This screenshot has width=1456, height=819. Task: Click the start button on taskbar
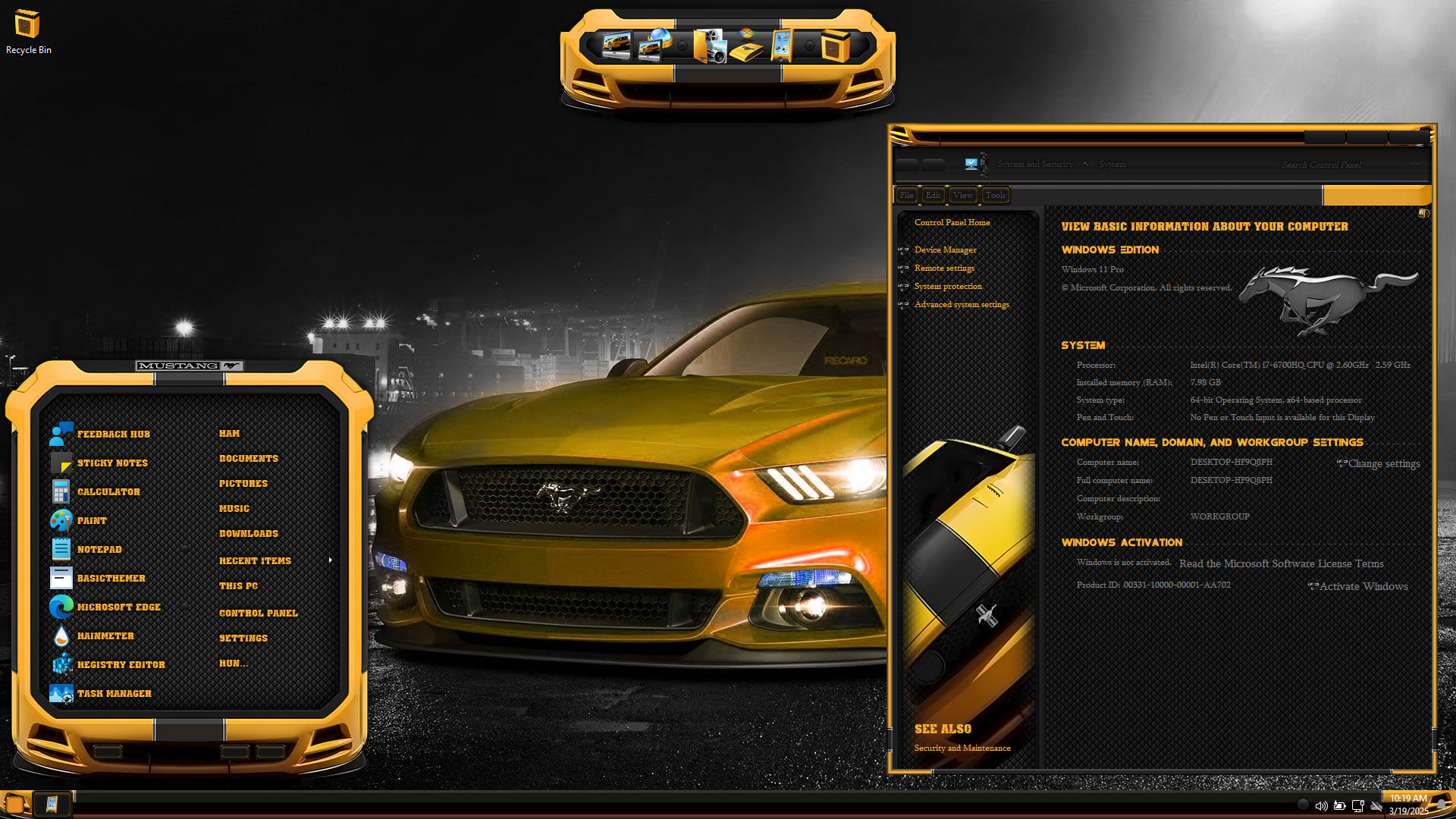point(15,804)
